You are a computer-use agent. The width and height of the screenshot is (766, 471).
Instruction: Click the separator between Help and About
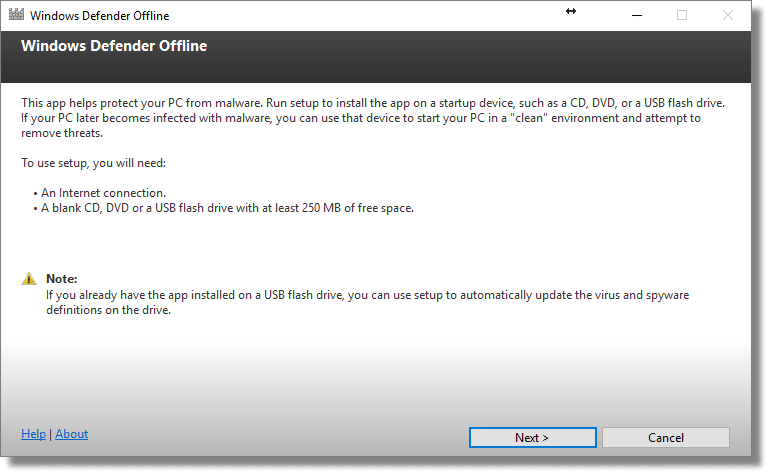tap(50, 434)
